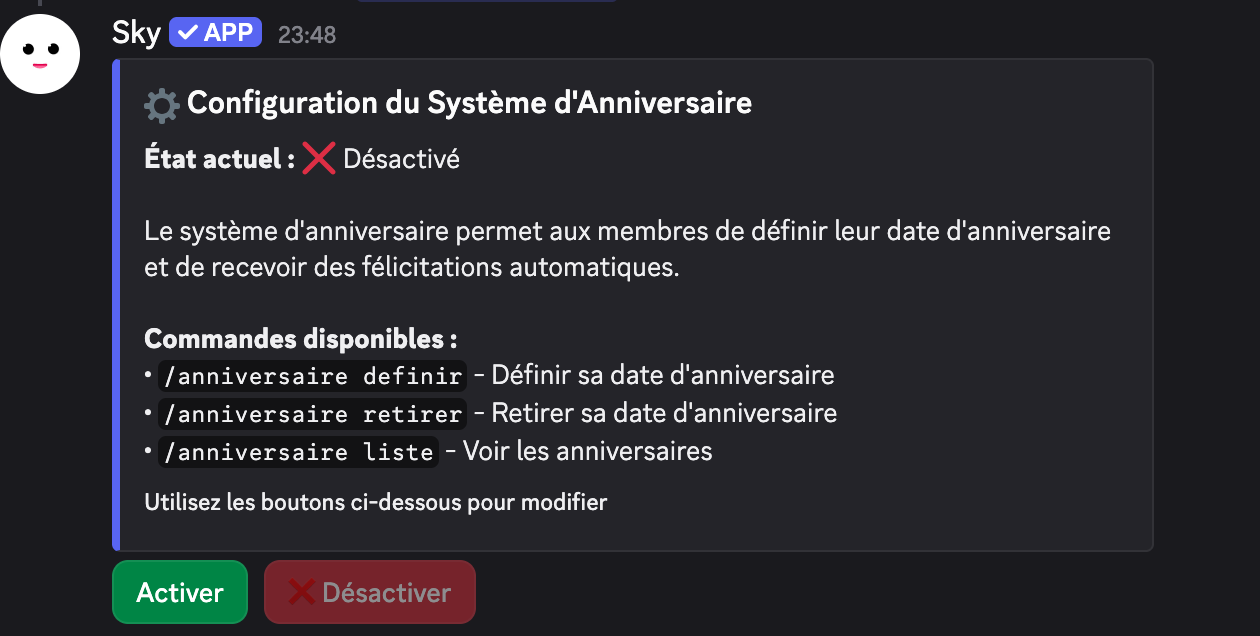Screen dimensions: 1260x636
Task: Click the /anniversaire definir command code
Action: point(313,376)
